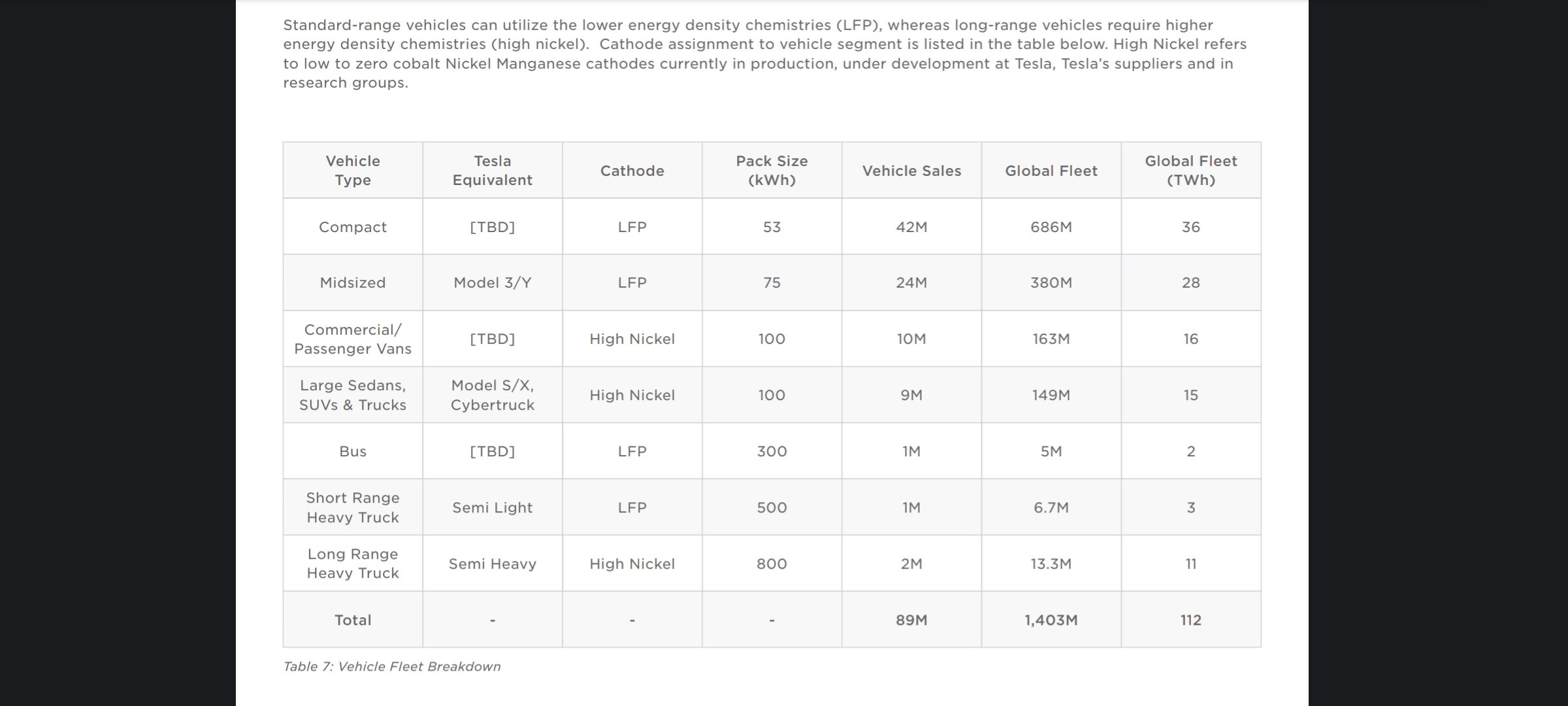Click the Global Fleet (TWh) header

coord(1190,171)
